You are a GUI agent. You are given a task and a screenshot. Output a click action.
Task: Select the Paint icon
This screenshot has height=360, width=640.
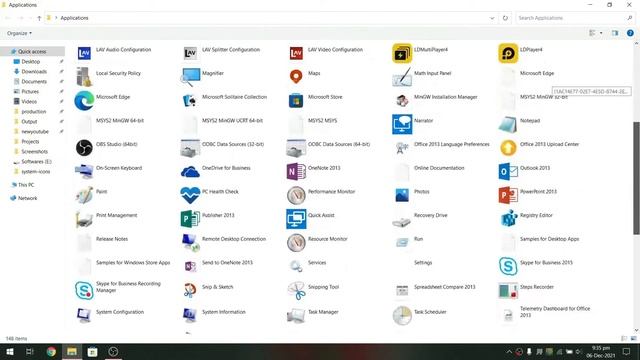tap(84, 195)
